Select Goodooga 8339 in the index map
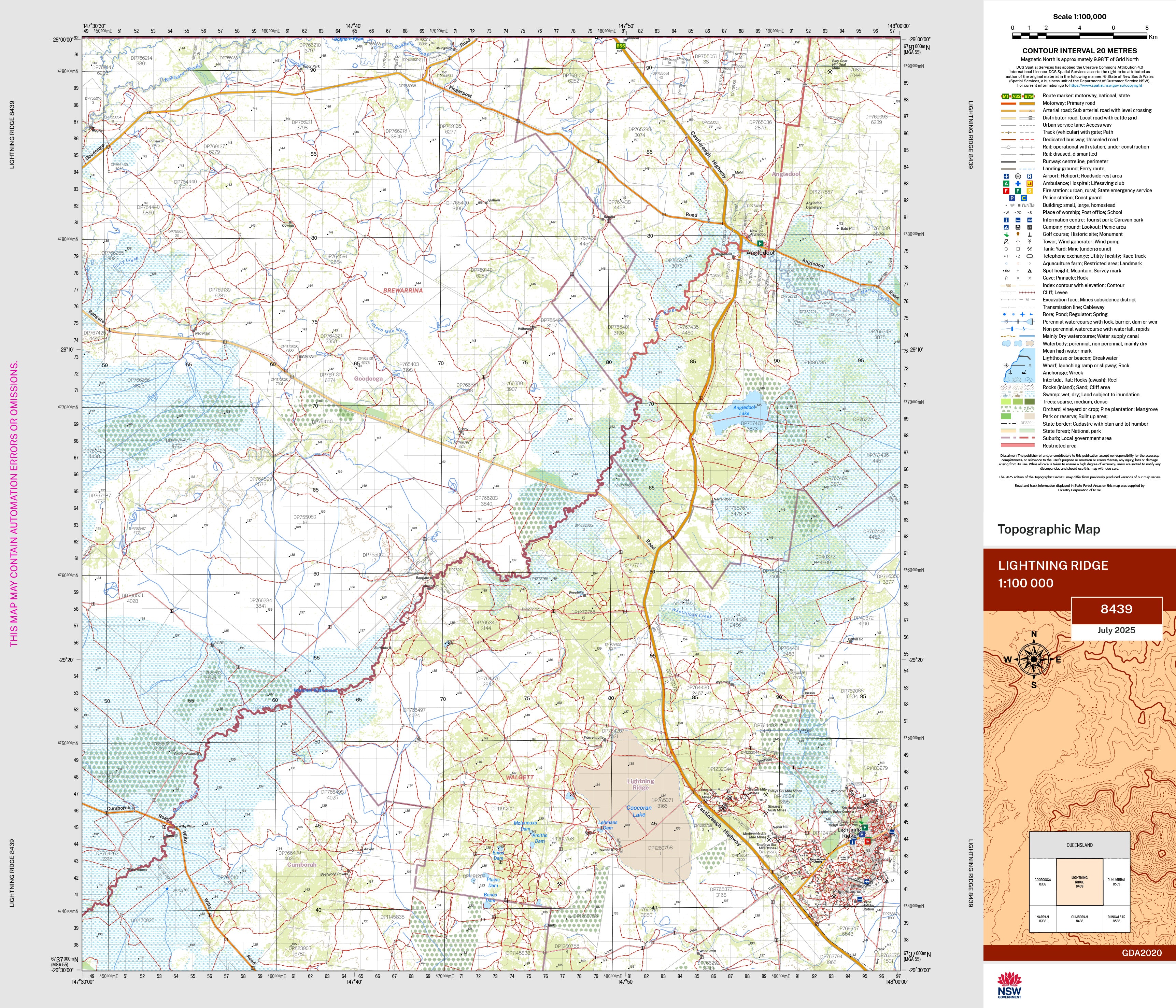The image size is (1176, 1008). [1042, 882]
